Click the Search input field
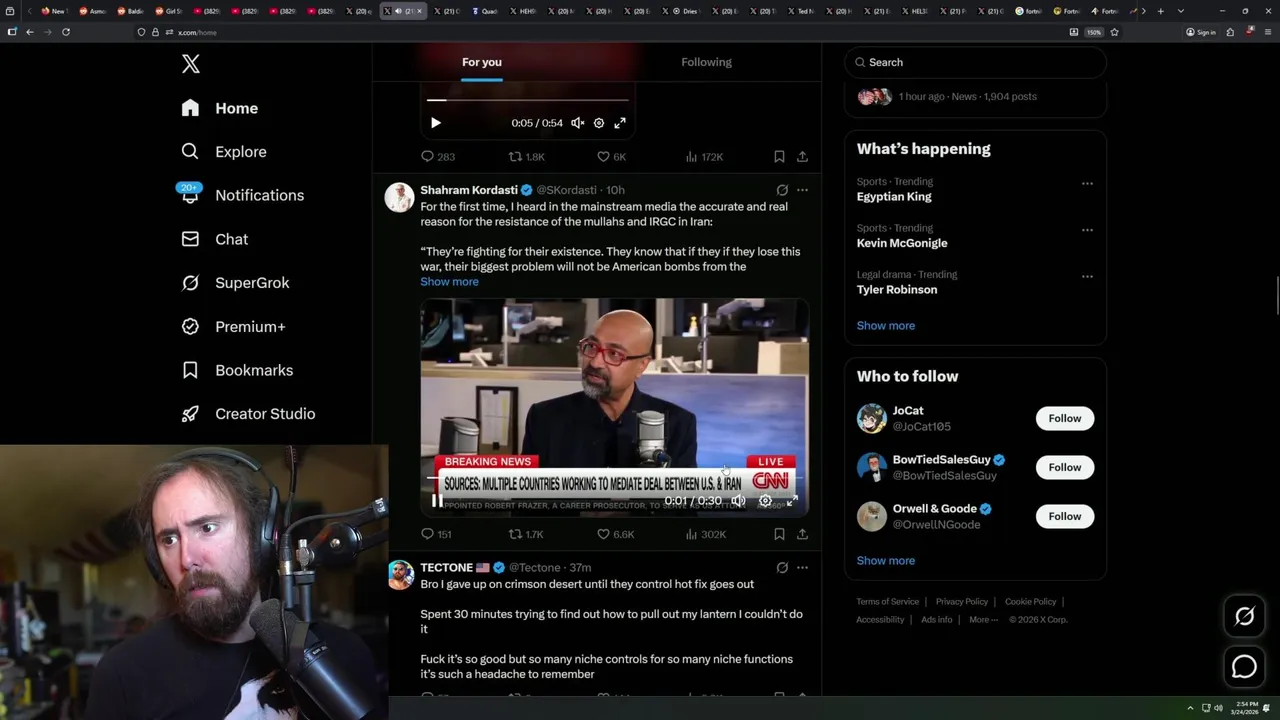Viewport: 1280px width, 720px height. point(975,62)
